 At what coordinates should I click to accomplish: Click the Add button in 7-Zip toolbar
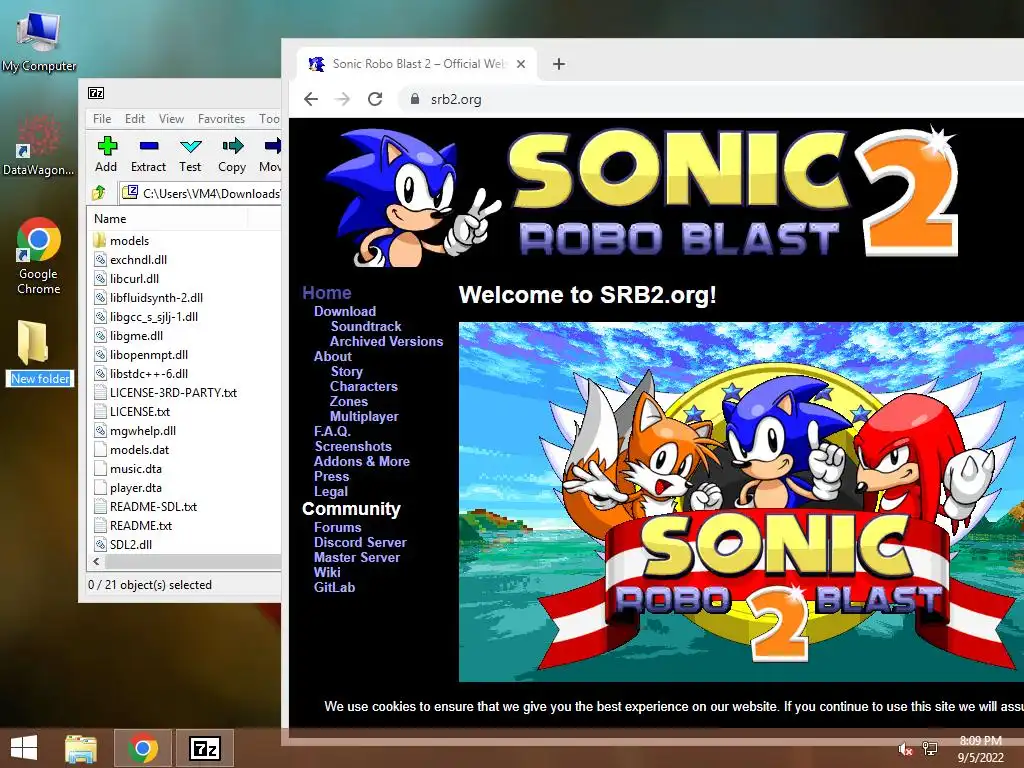click(x=106, y=155)
